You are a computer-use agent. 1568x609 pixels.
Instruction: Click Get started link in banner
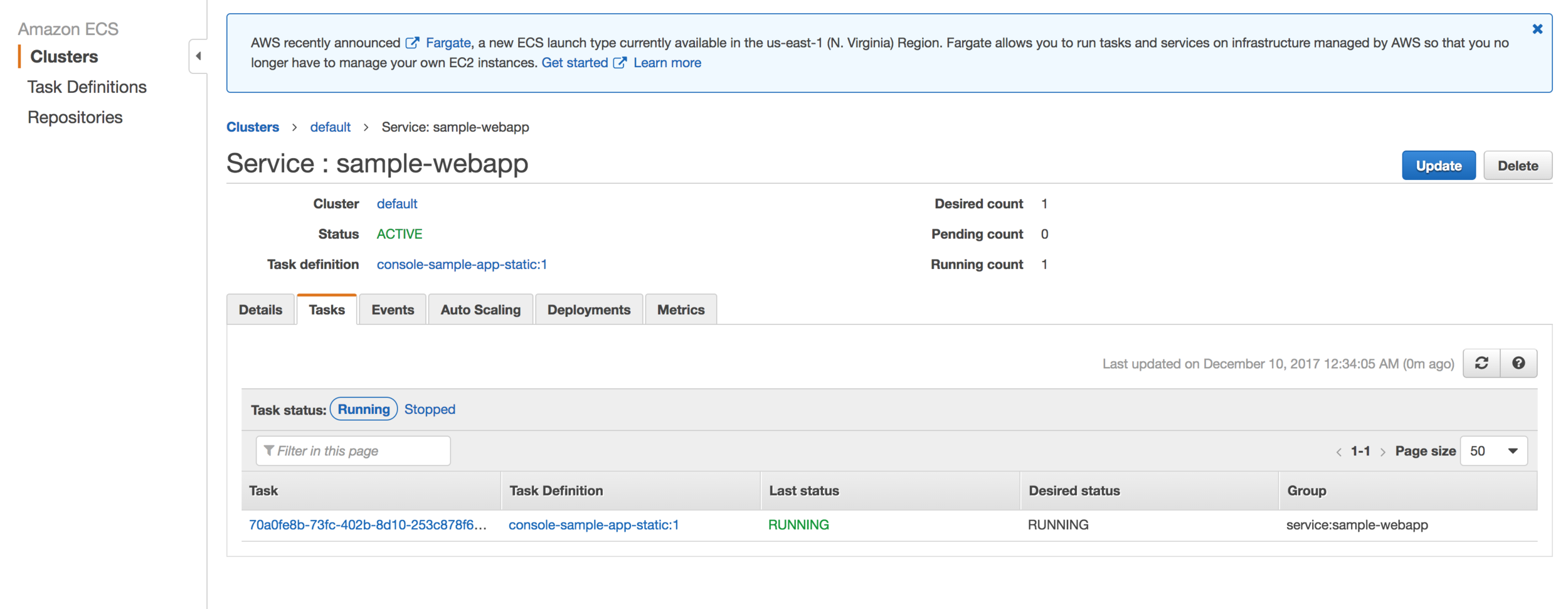point(575,63)
